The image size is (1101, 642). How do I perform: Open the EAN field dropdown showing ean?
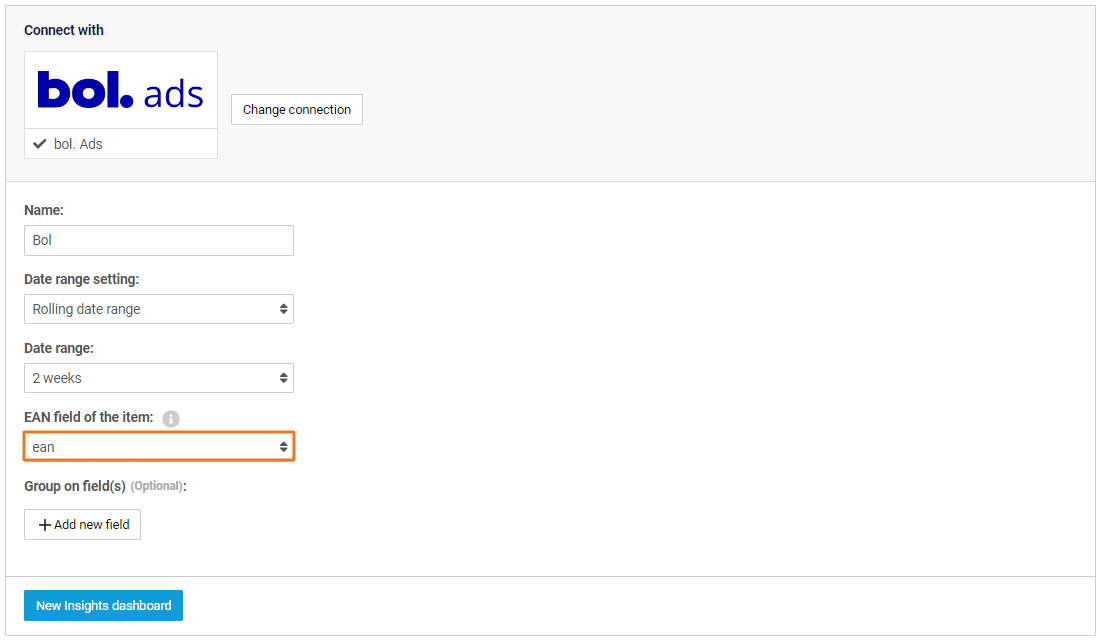pos(159,447)
